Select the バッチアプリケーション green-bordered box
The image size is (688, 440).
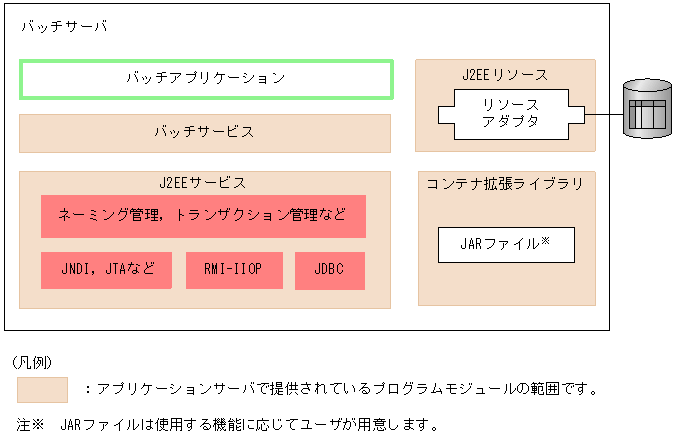pos(206,78)
